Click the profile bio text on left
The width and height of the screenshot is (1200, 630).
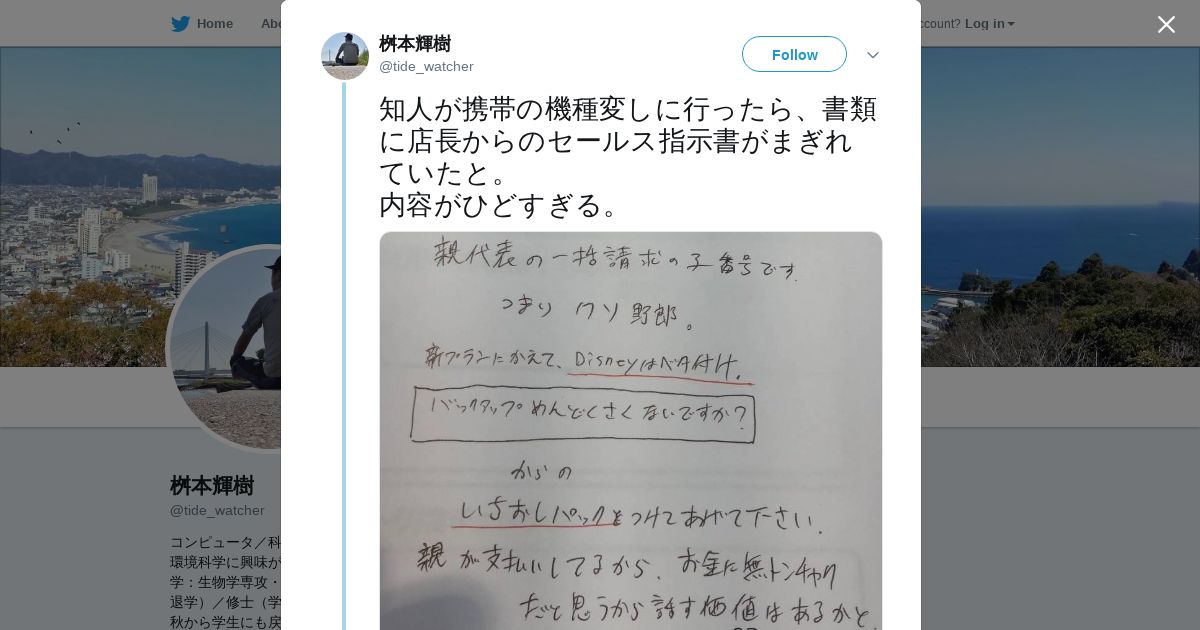tap(225, 582)
